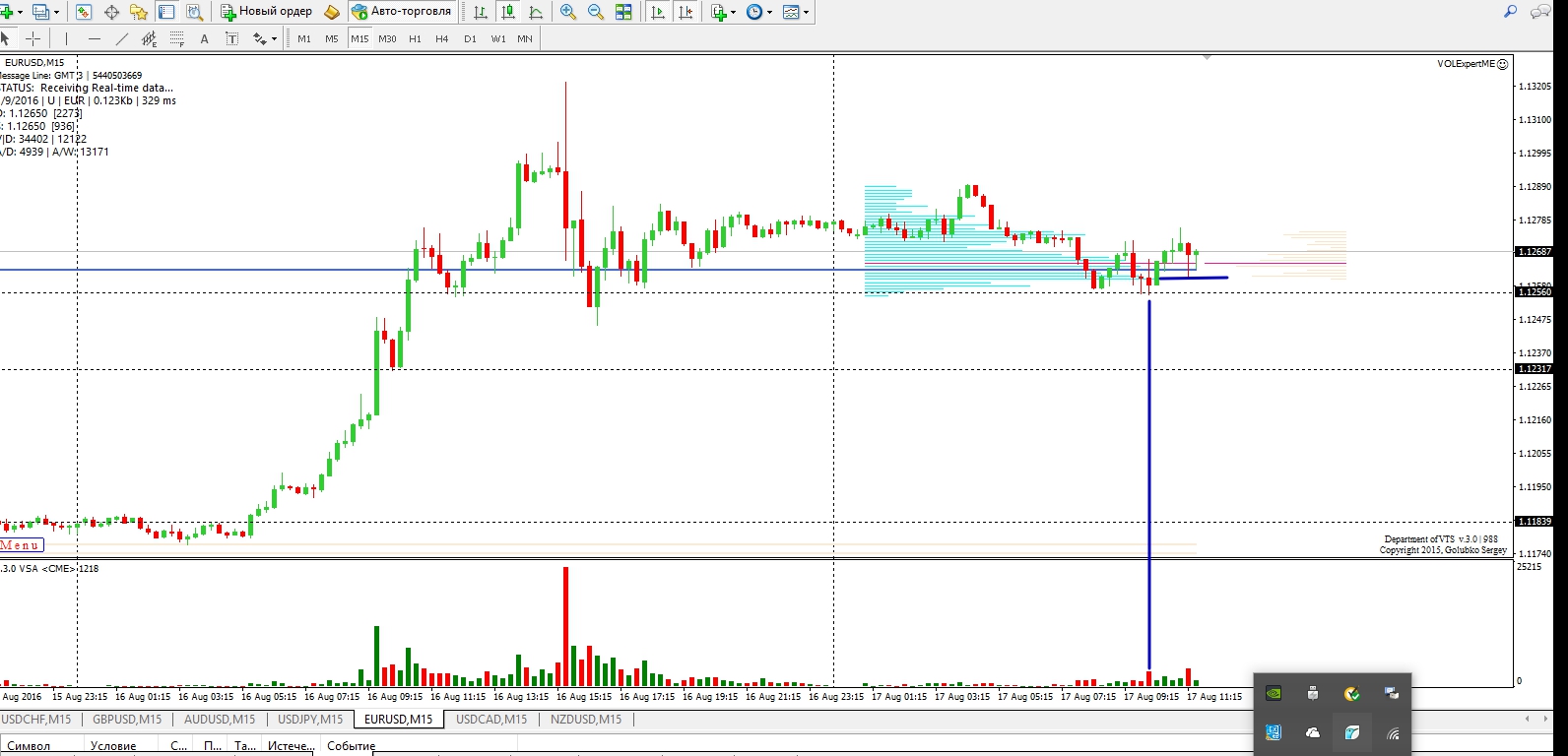
Task: Open the chat speech-bubble icon
Action: point(1539,12)
